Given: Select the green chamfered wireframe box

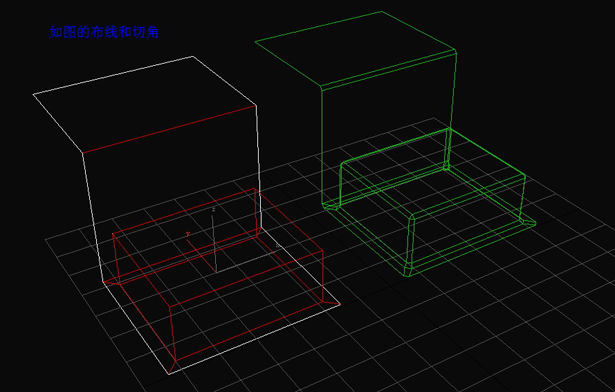Looking at the screenshot, I should pyautogui.click(x=395, y=144).
